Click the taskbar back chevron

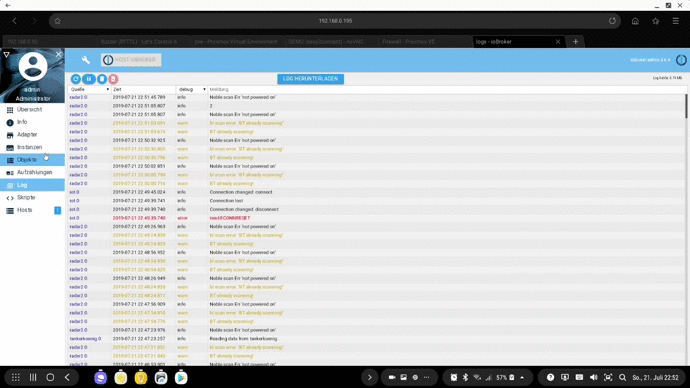coord(67,377)
